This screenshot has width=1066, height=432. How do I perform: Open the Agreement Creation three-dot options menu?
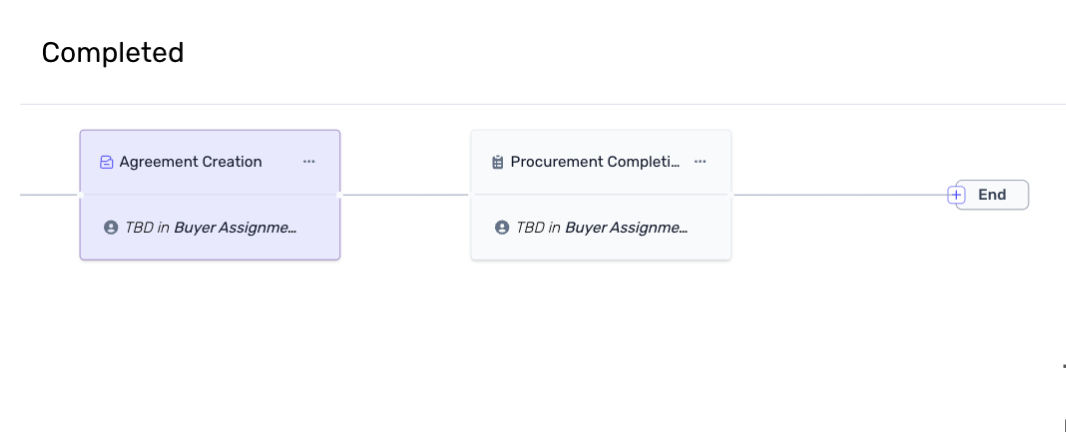[x=309, y=162]
